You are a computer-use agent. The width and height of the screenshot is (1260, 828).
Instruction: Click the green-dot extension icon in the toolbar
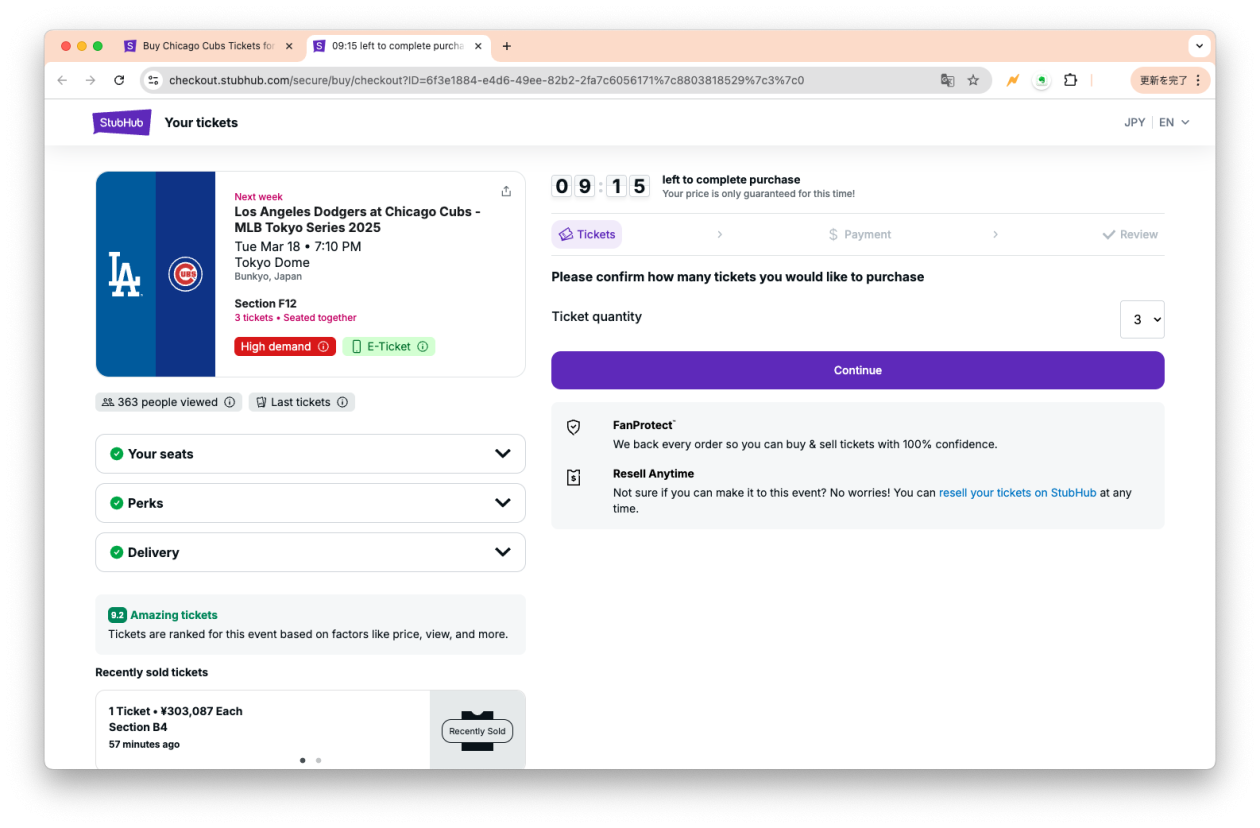(x=1042, y=80)
